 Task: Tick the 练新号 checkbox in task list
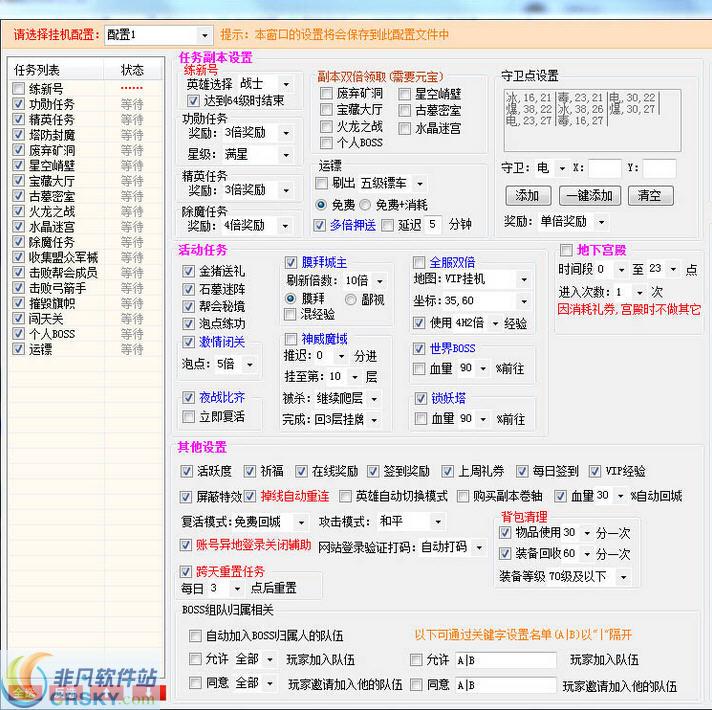coord(19,89)
